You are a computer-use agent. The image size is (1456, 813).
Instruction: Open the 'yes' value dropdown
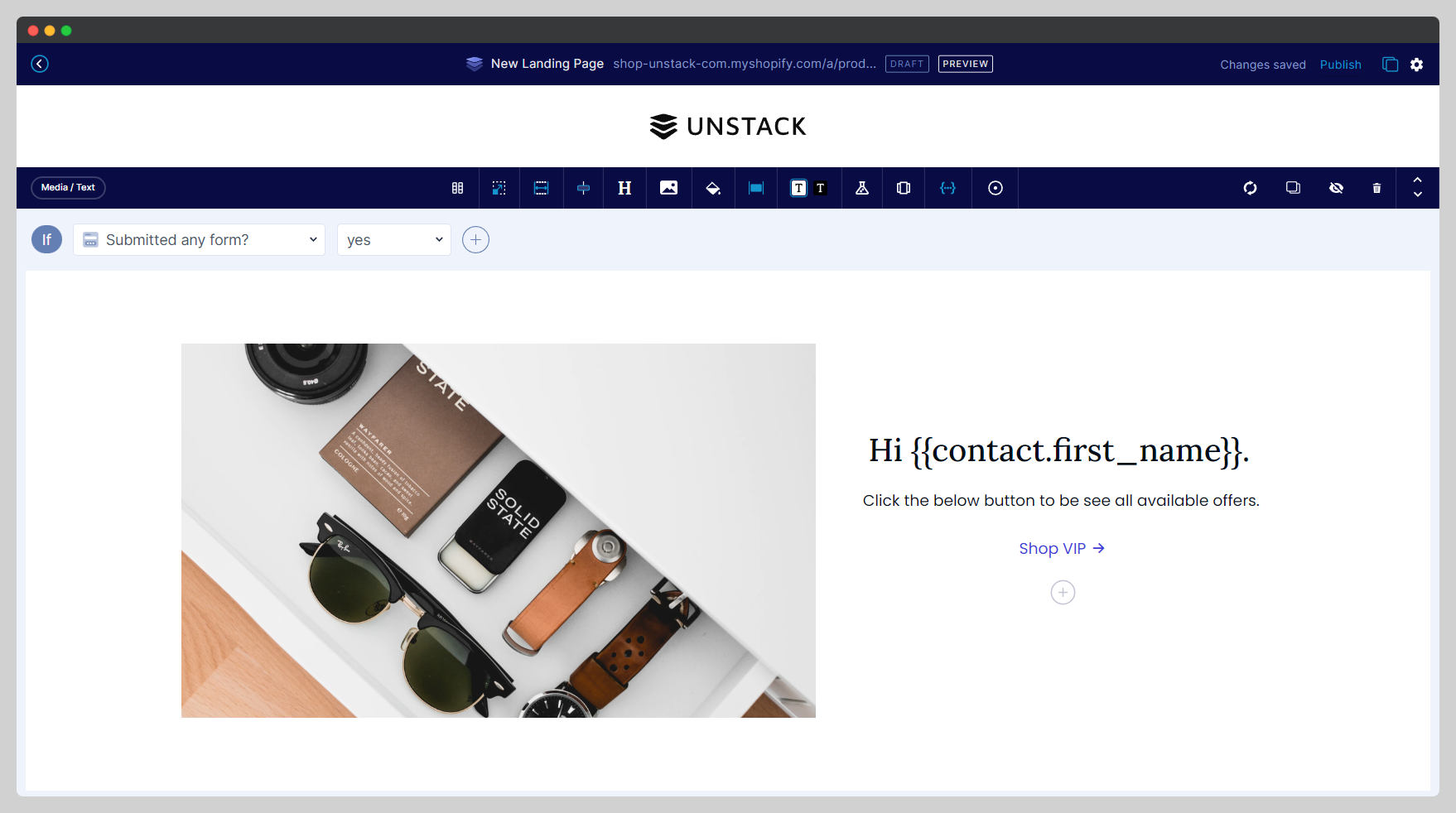(x=393, y=239)
